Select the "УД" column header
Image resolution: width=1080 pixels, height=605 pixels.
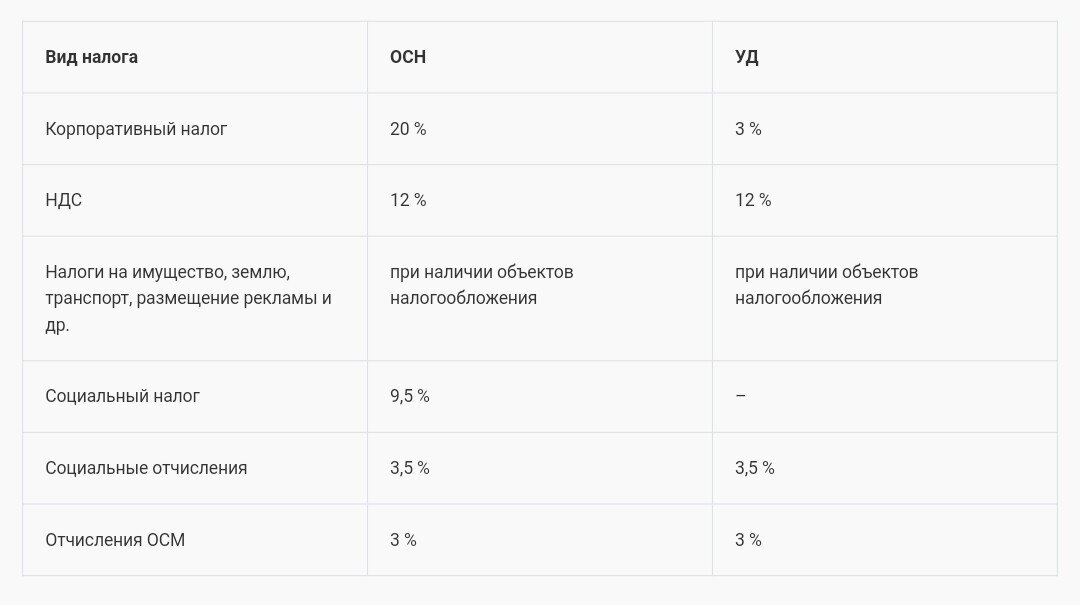(x=747, y=57)
